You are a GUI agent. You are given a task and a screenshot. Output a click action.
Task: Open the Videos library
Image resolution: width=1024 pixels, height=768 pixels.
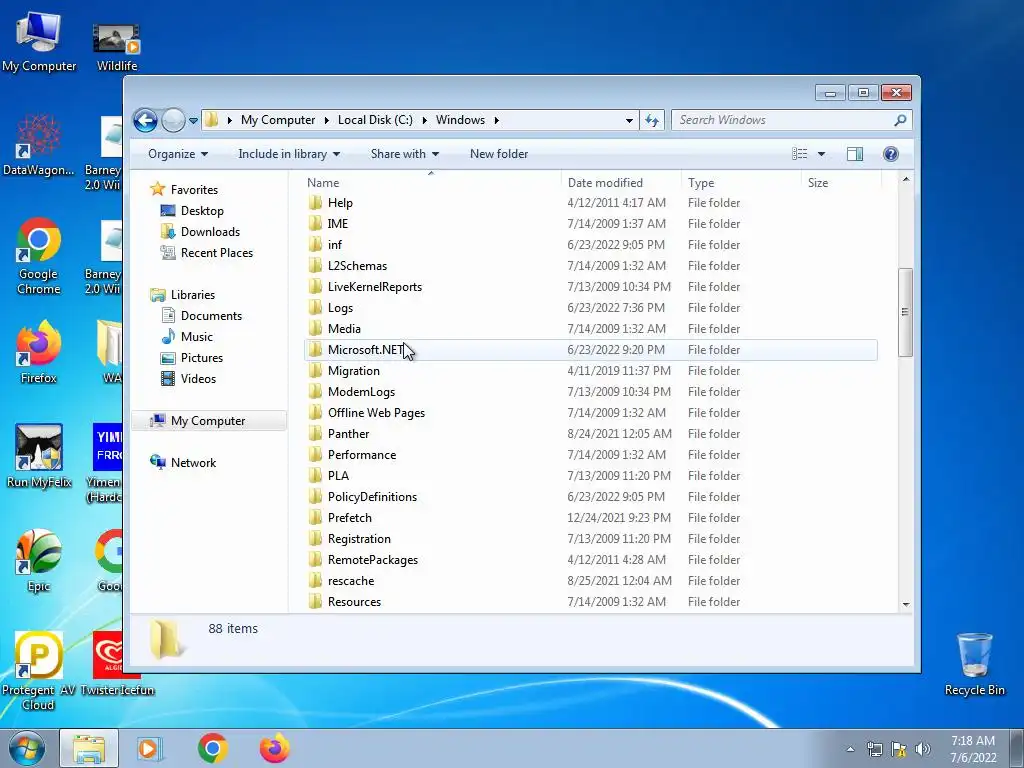[x=198, y=379]
